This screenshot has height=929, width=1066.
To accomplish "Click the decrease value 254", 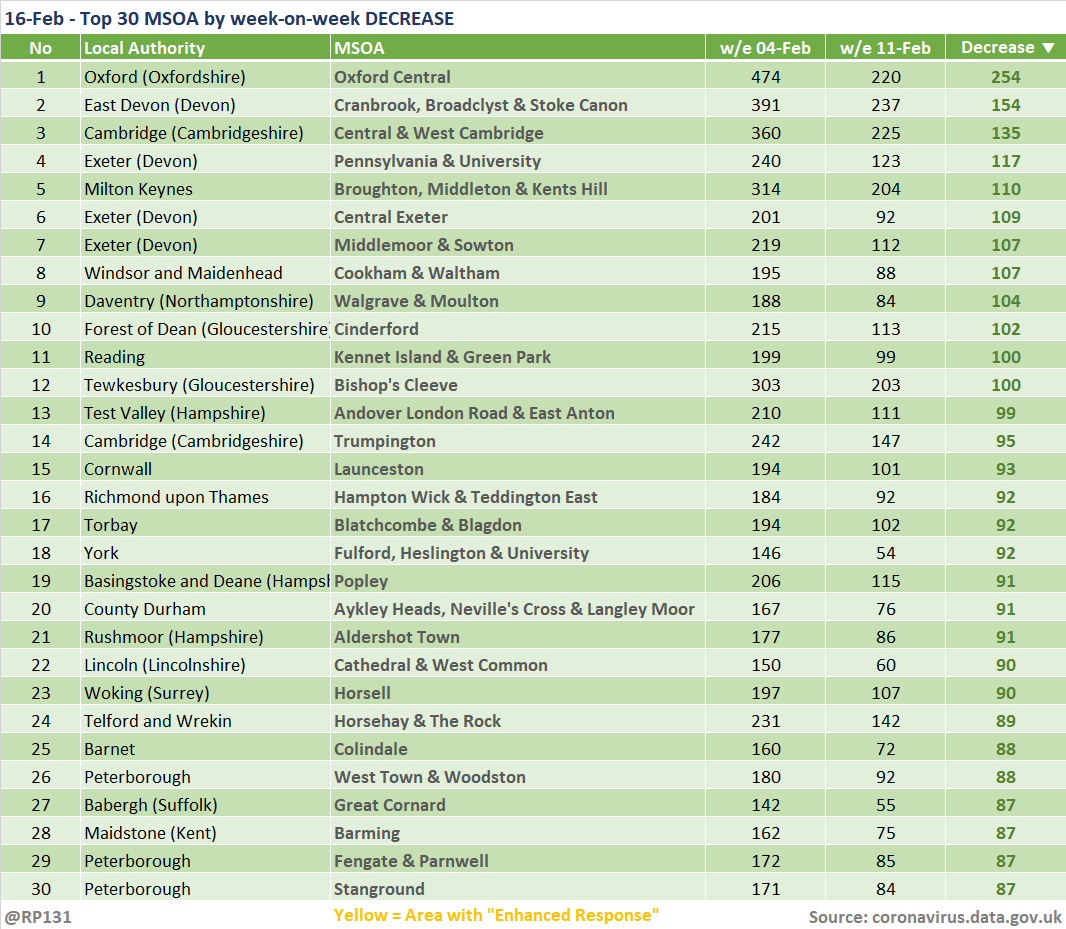I will point(1005,77).
